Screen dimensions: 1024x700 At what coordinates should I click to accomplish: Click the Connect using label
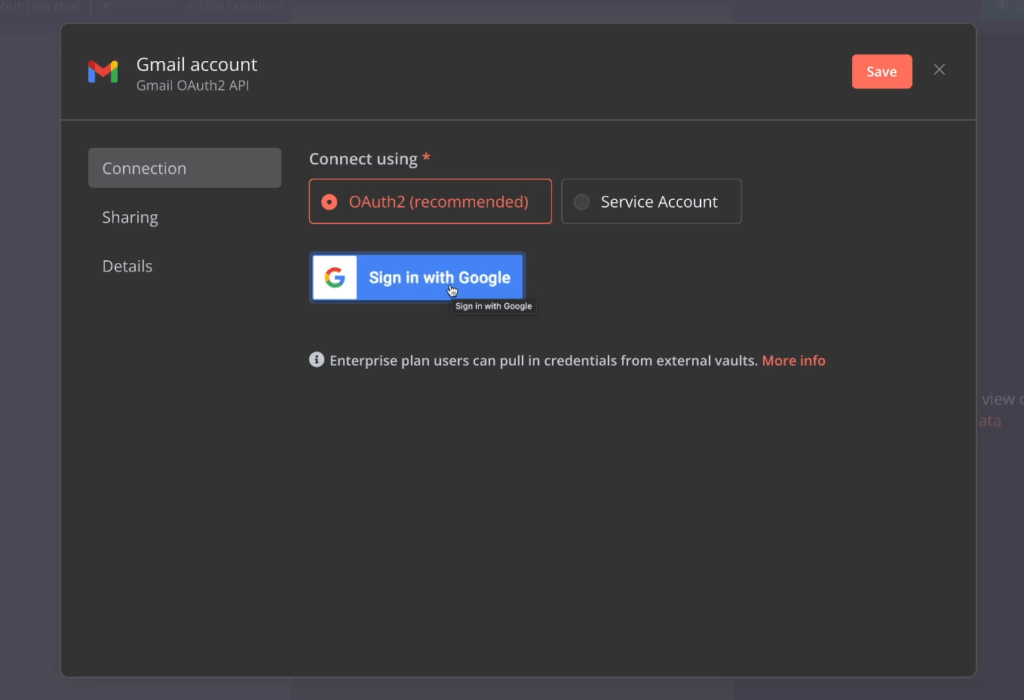(x=363, y=159)
